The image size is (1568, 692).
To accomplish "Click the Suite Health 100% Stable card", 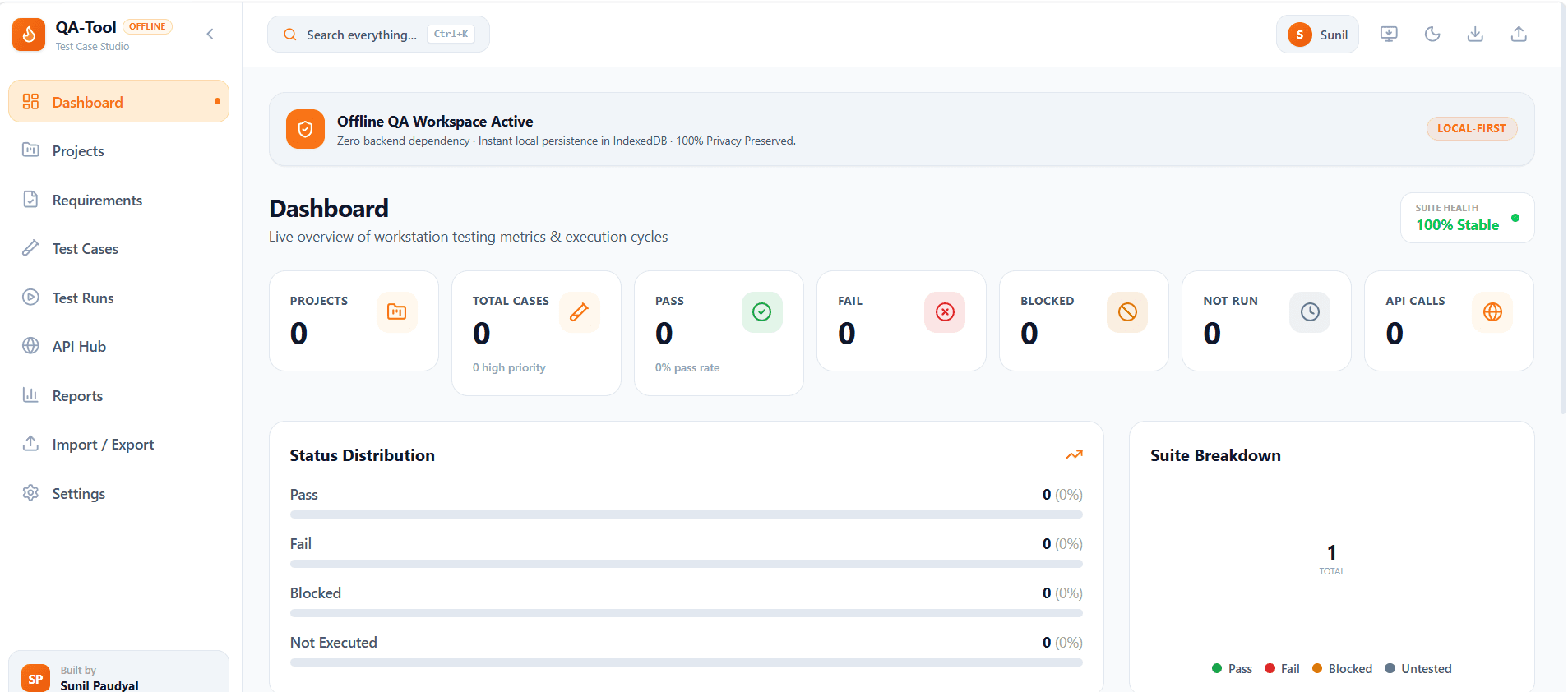I will pyautogui.click(x=1468, y=218).
